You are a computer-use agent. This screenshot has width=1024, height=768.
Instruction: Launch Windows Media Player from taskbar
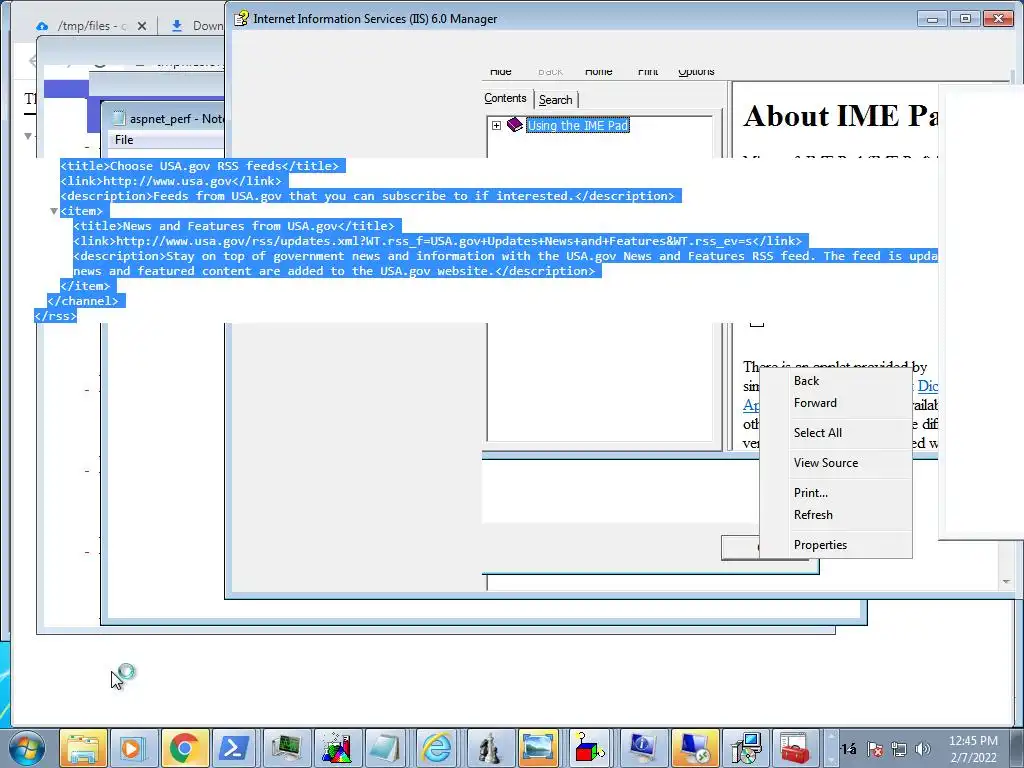point(134,748)
